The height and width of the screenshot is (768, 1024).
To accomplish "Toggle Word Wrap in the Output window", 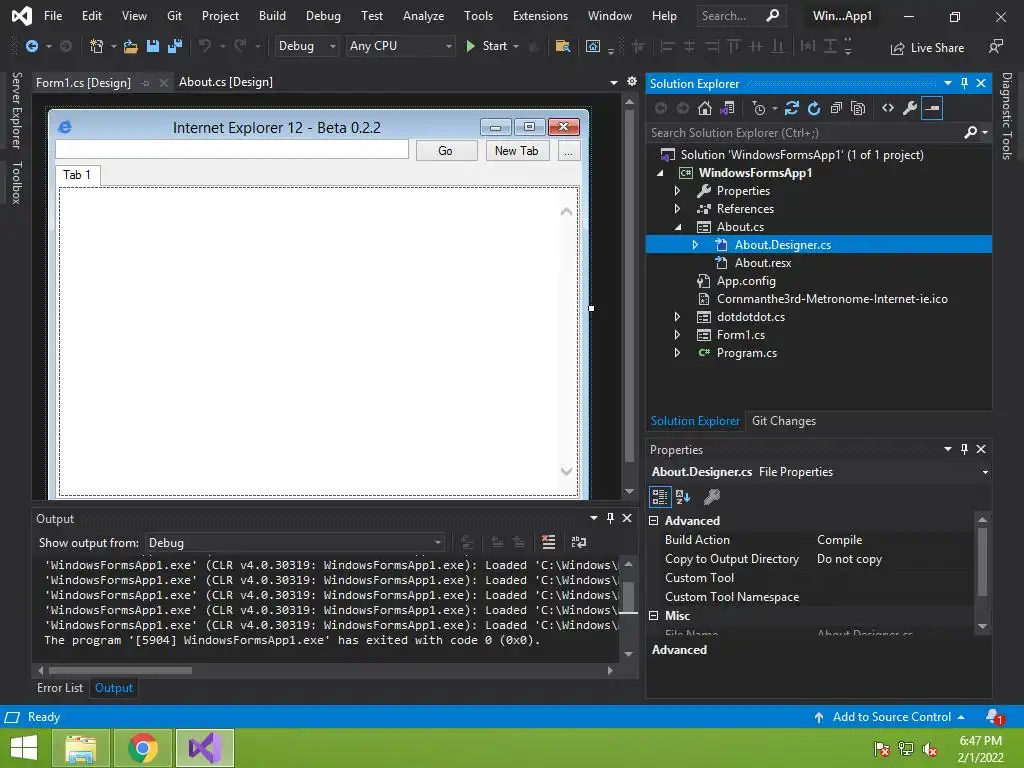I will 579,542.
